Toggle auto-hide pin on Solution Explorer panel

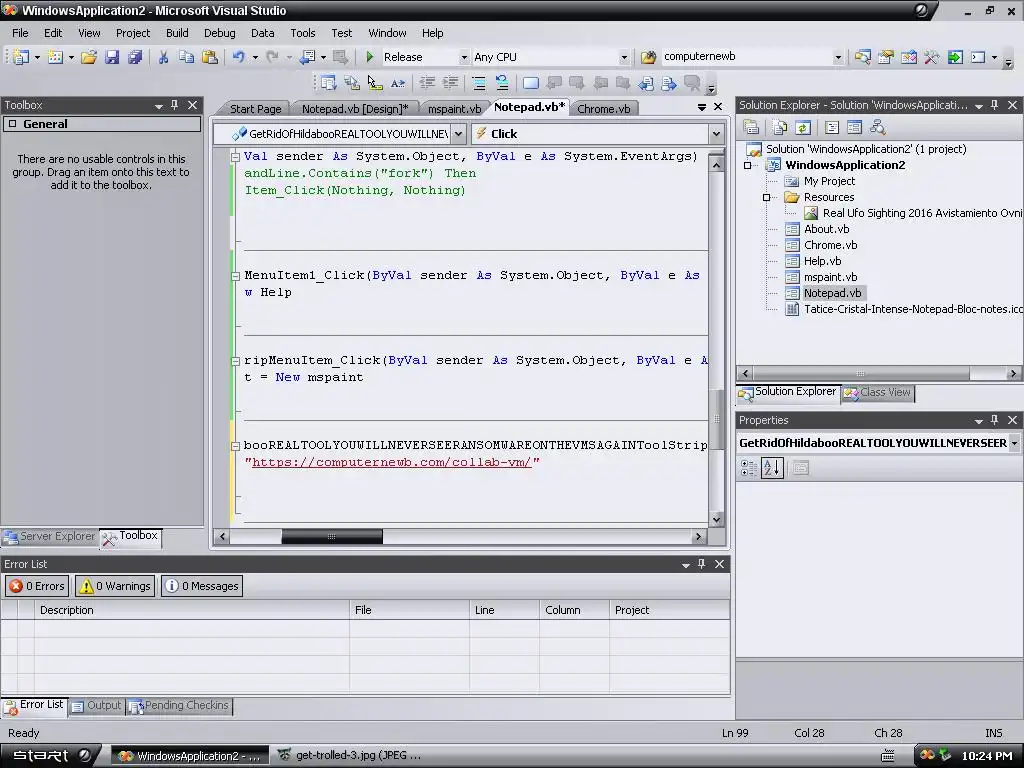tap(995, 105)
